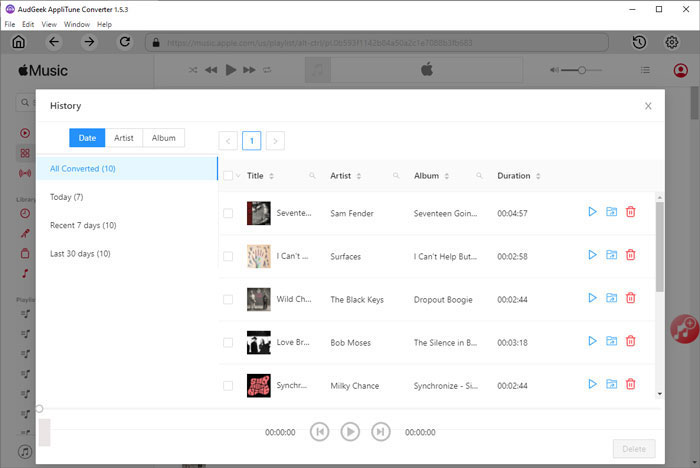Tick checkbox for Milky Chance row
Viewport: 700px width, 468px height.
pyautogui.click(x=228, y=386)
